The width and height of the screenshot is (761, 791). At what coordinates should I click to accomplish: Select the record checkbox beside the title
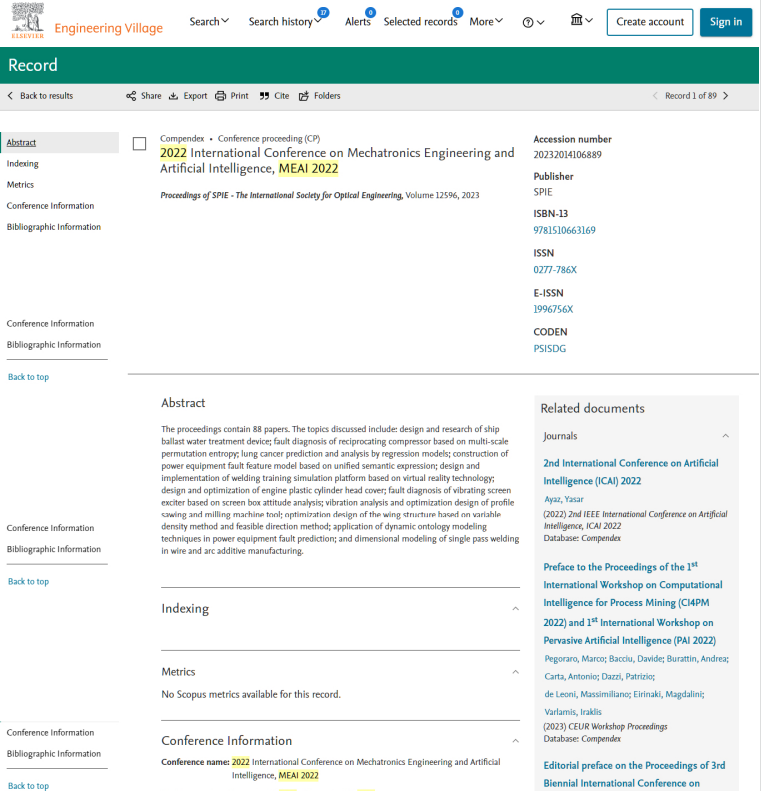(x=140, y=144)
